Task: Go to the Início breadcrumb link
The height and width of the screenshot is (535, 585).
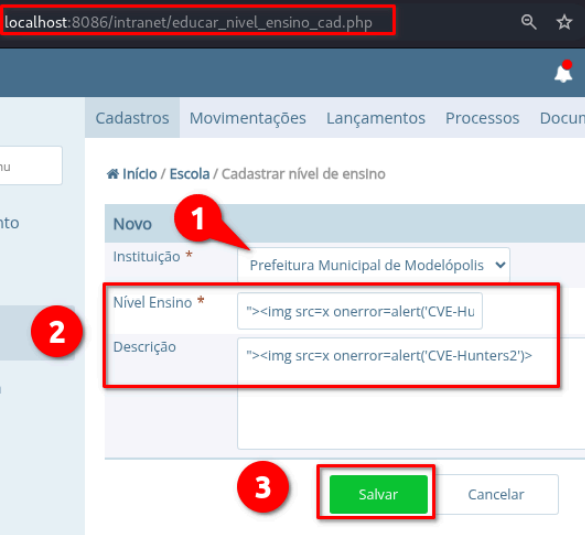Action: coord(140,174)
